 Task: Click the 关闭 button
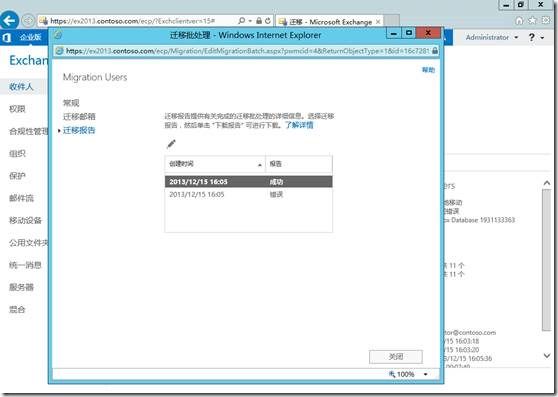pos(396,356)
